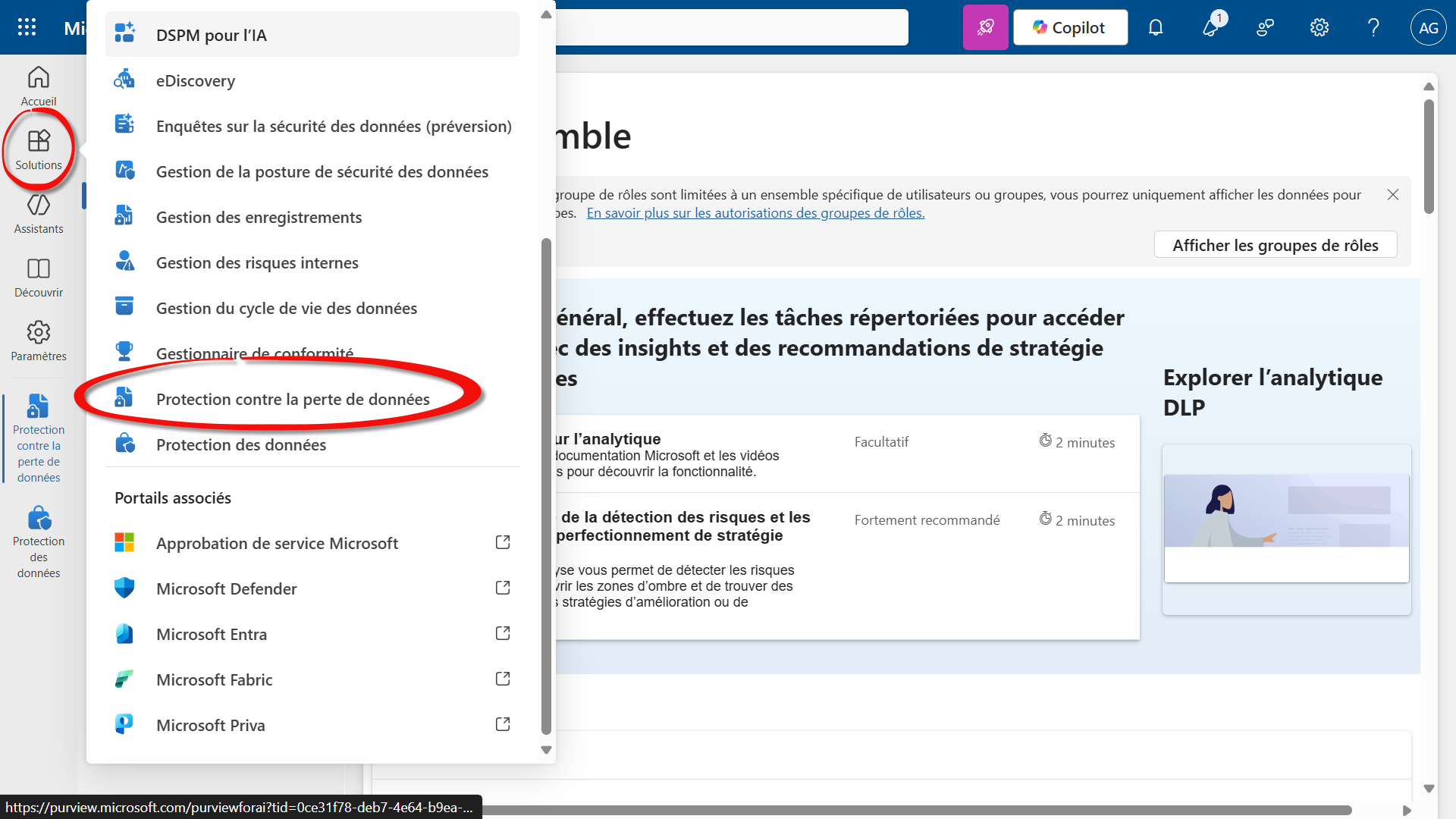
Task: Open the app launcher waffle icon
Action: tap(27, 27)
